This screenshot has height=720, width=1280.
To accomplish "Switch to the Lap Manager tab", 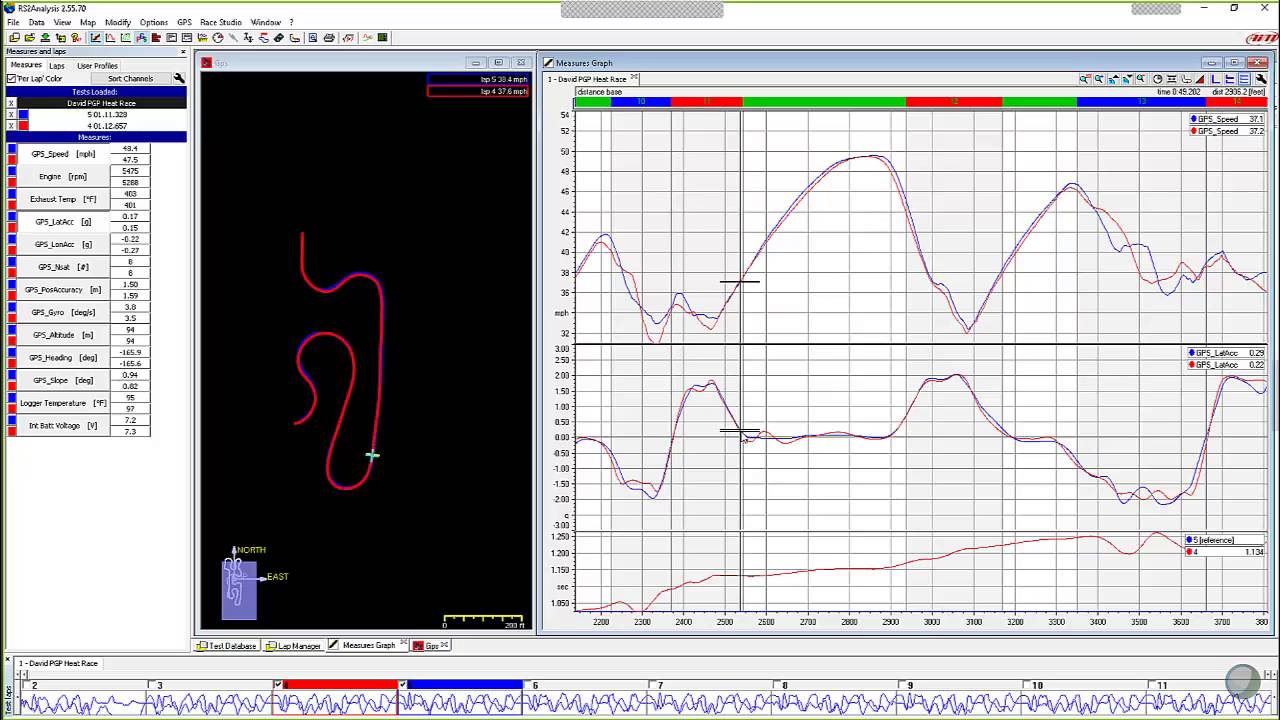I will 293,645.
